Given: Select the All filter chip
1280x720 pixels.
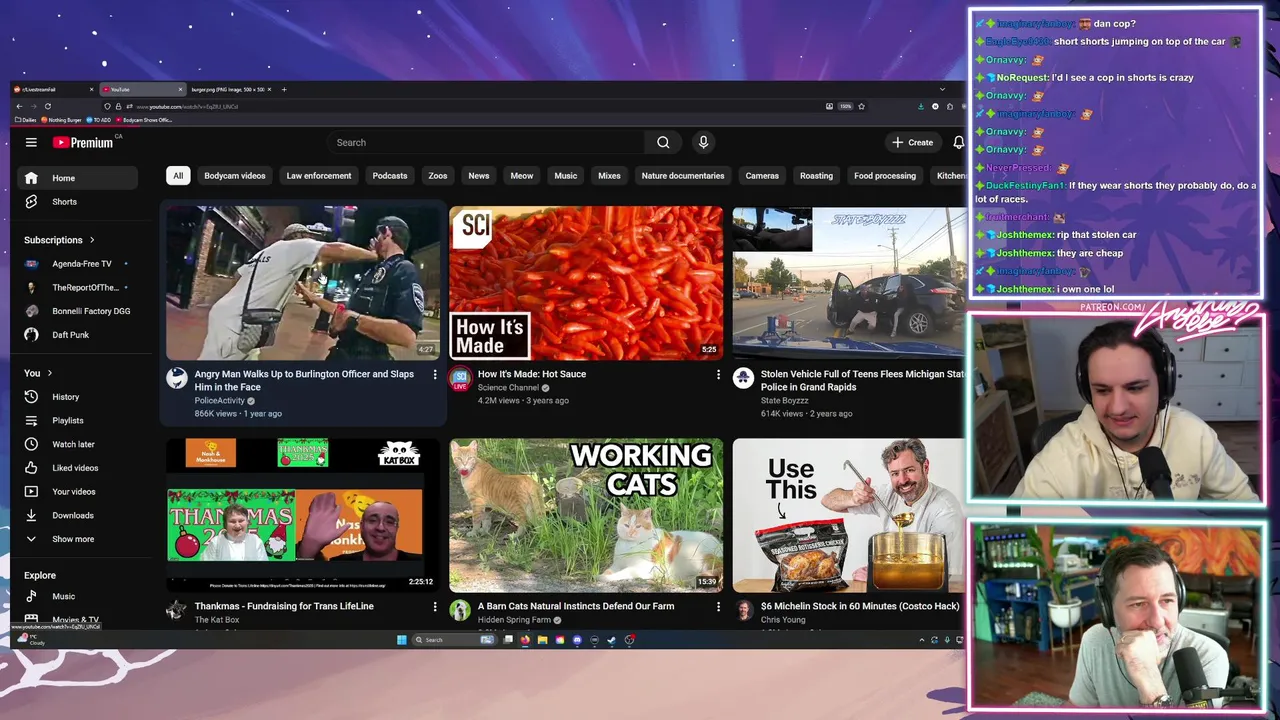Looking at the screenshot, I should (178, 176).
